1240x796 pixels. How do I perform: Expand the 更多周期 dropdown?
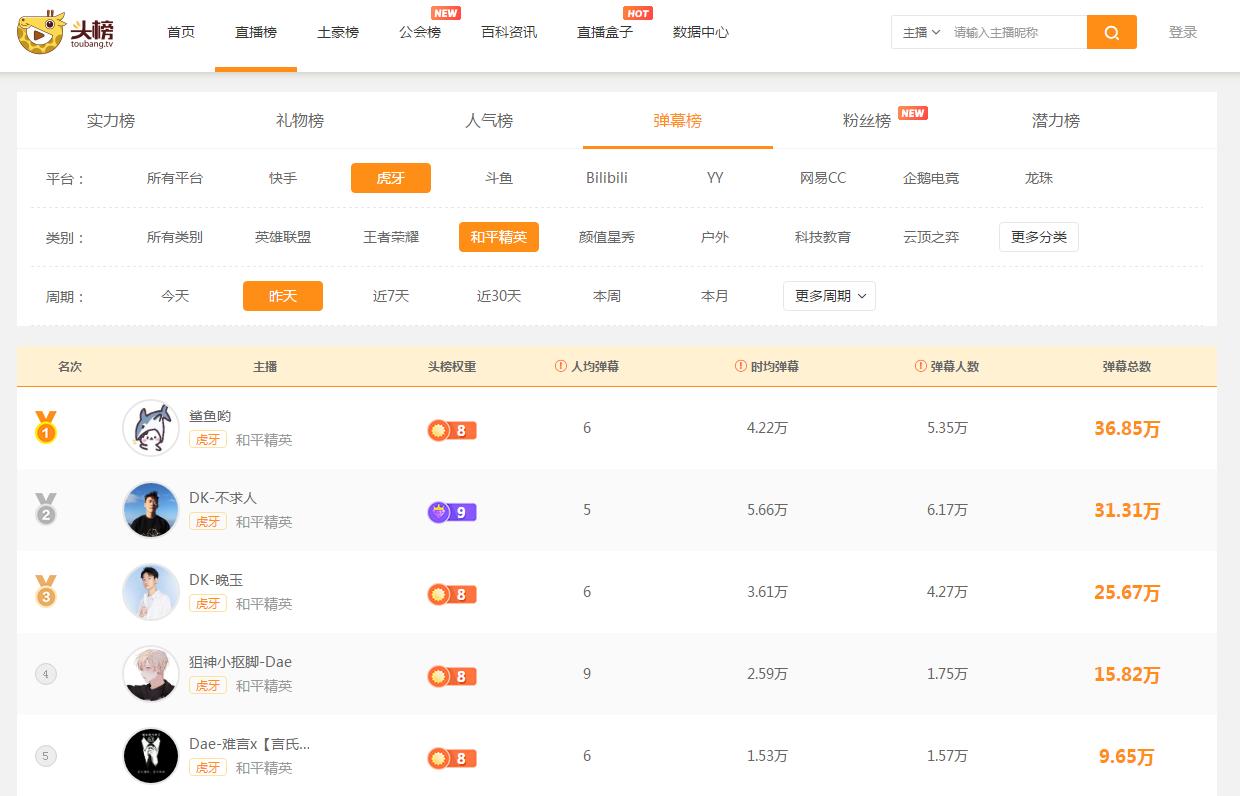click(829, 296)
